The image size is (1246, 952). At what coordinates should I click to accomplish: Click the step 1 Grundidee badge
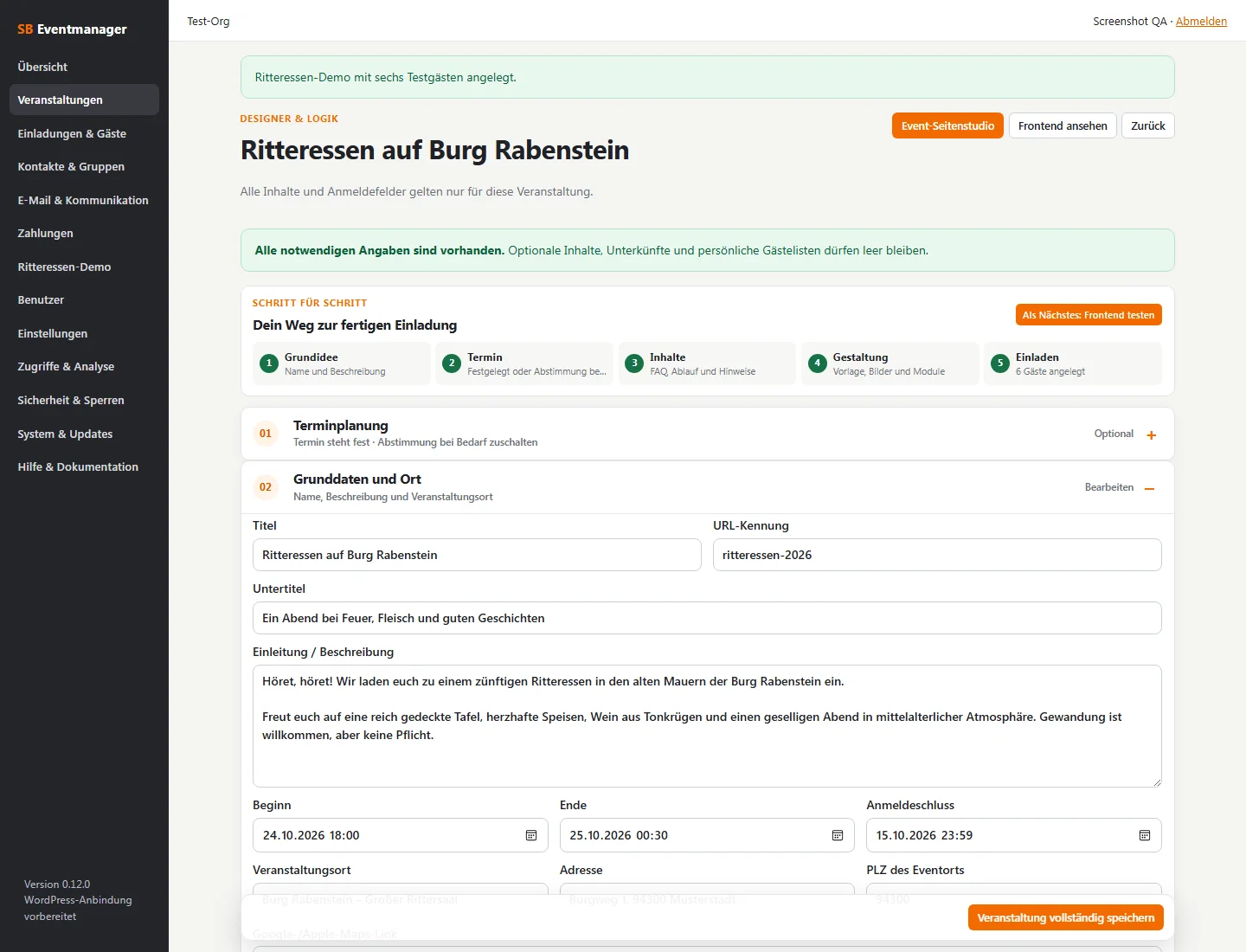coord(269,363)
